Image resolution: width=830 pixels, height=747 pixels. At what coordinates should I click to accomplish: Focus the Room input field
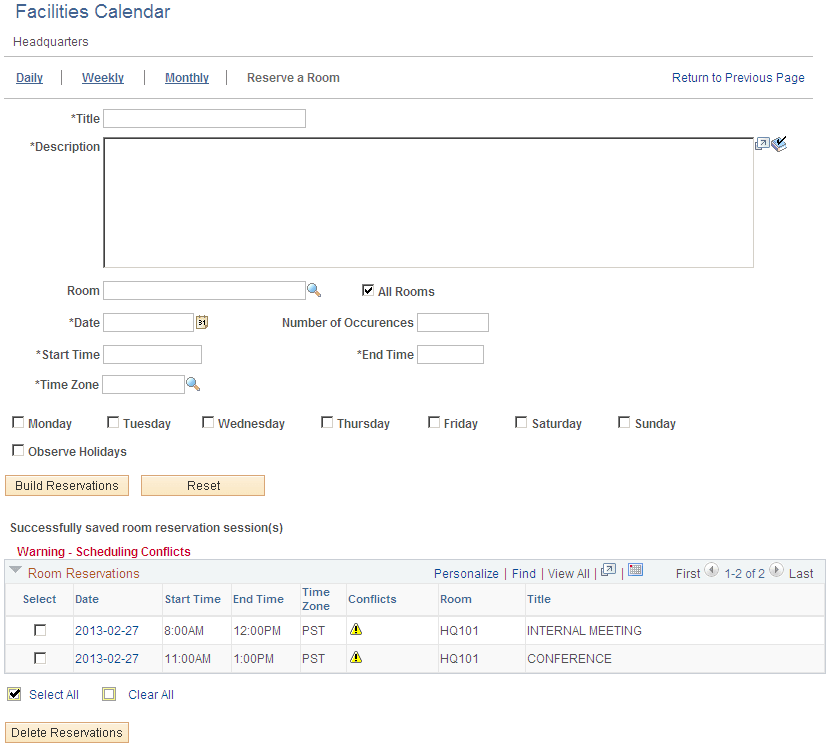(x=204, y=291)
